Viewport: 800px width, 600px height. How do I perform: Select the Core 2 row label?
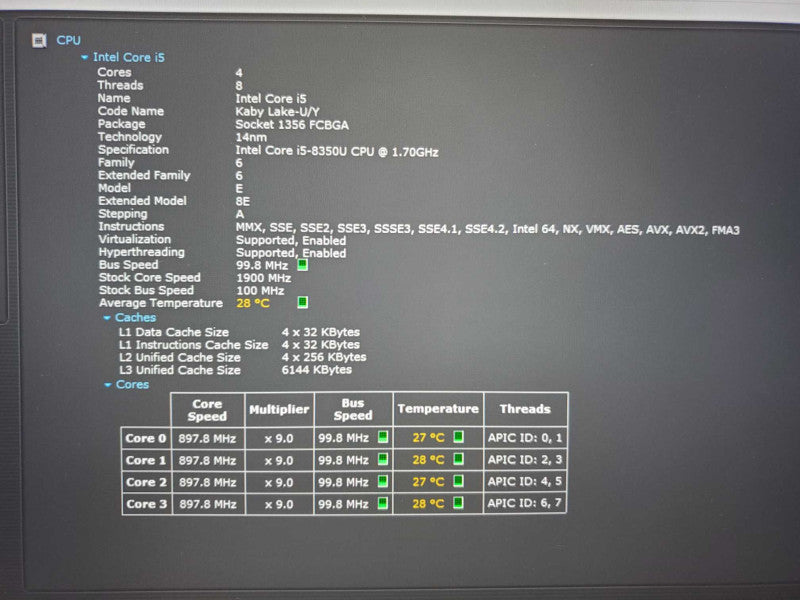146,483
